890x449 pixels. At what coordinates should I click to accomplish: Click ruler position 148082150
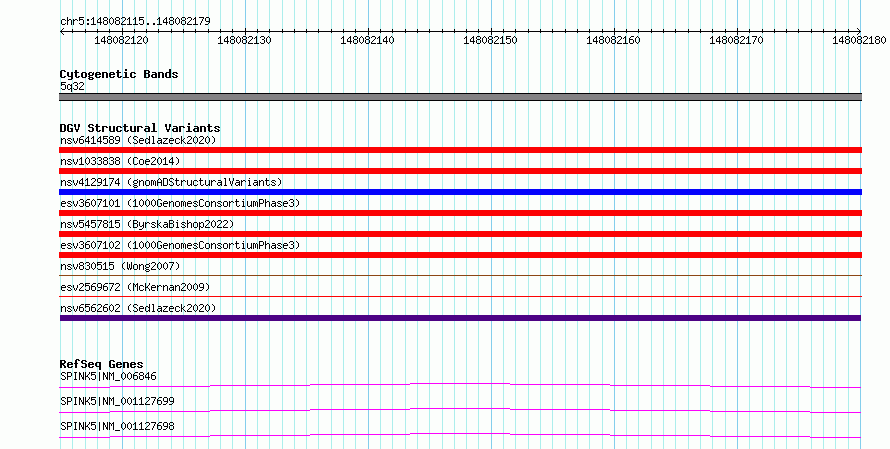coord(490,40)
